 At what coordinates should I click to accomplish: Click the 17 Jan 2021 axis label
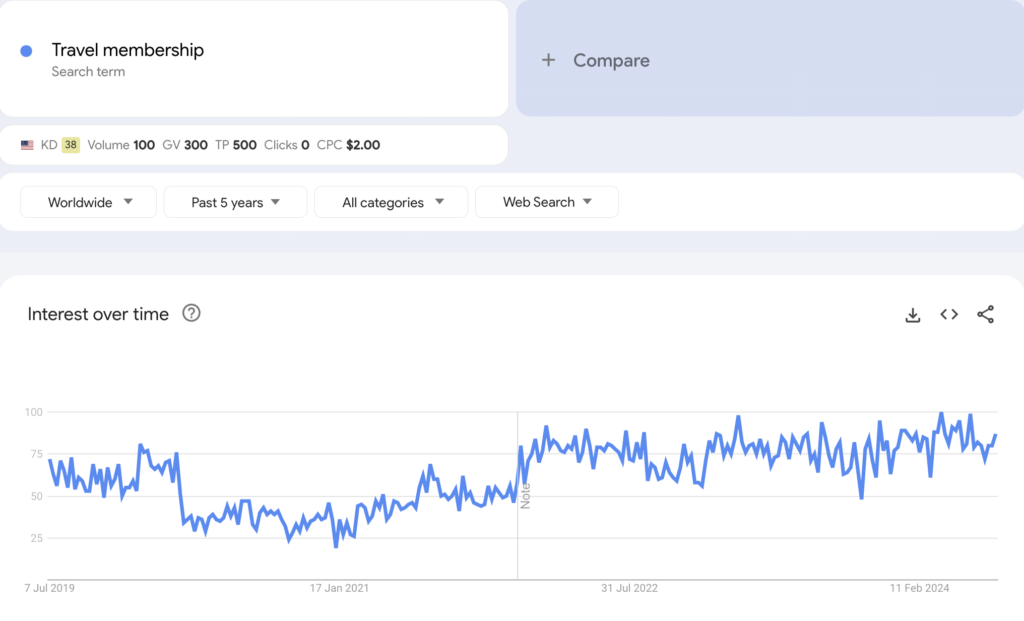pos(339,588)
